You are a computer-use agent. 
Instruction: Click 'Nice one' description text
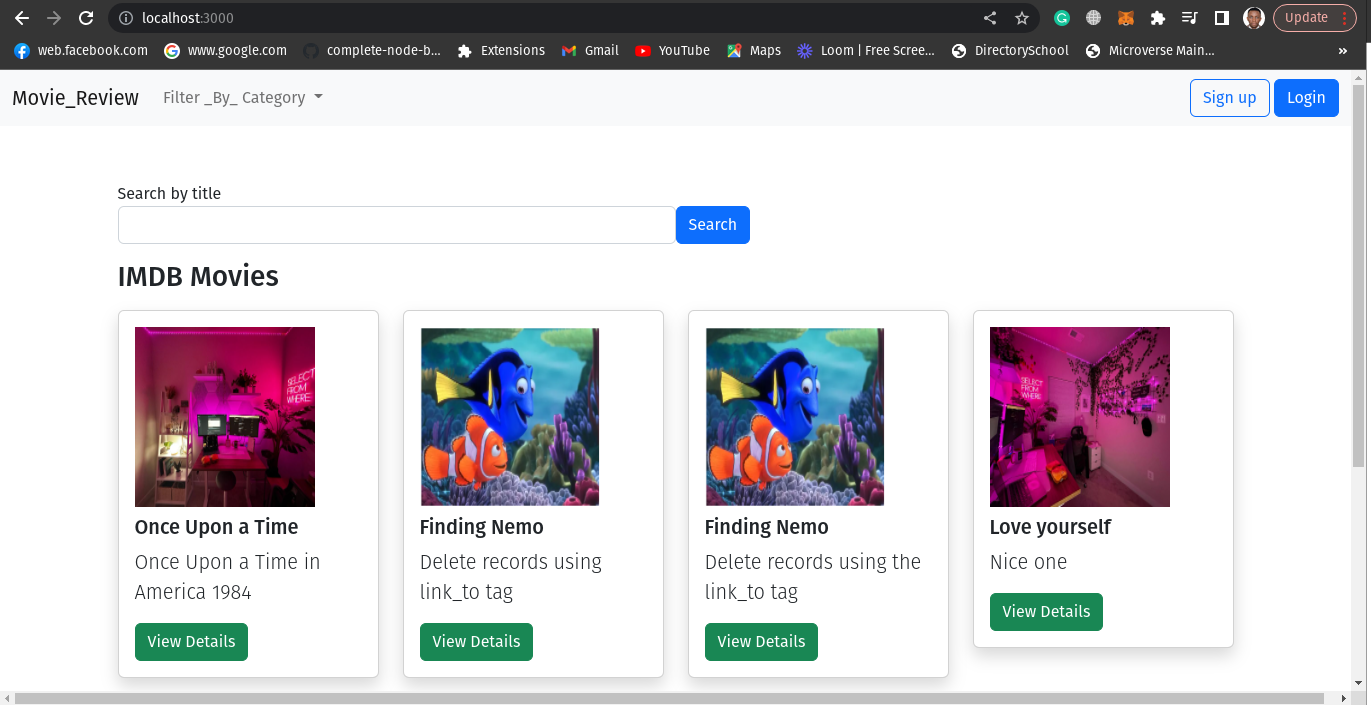(1028, 562)
